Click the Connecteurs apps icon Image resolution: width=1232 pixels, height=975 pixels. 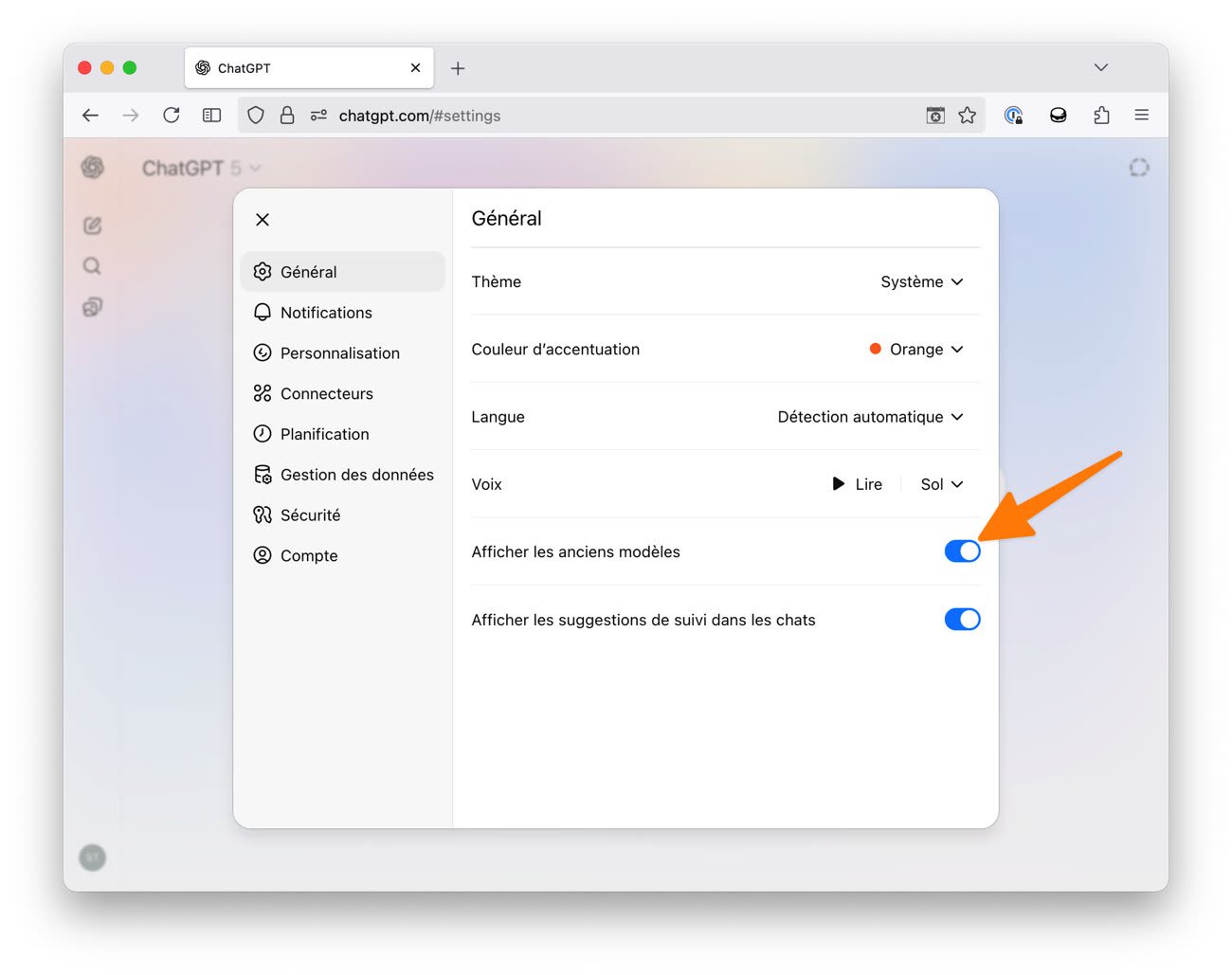(x=263, y=393)
